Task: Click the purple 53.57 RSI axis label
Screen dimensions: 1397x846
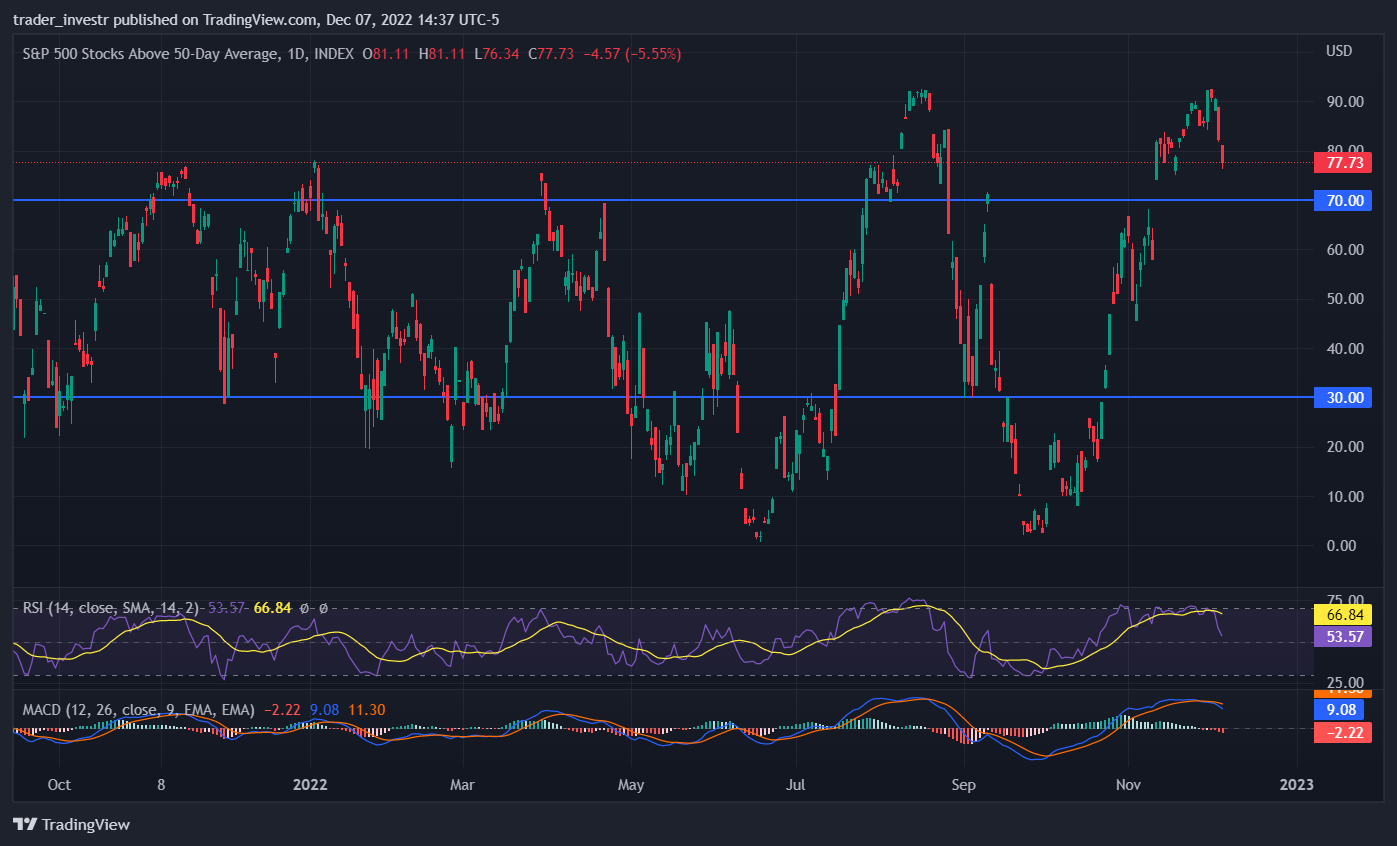Action: click(x=1344, y=637)
